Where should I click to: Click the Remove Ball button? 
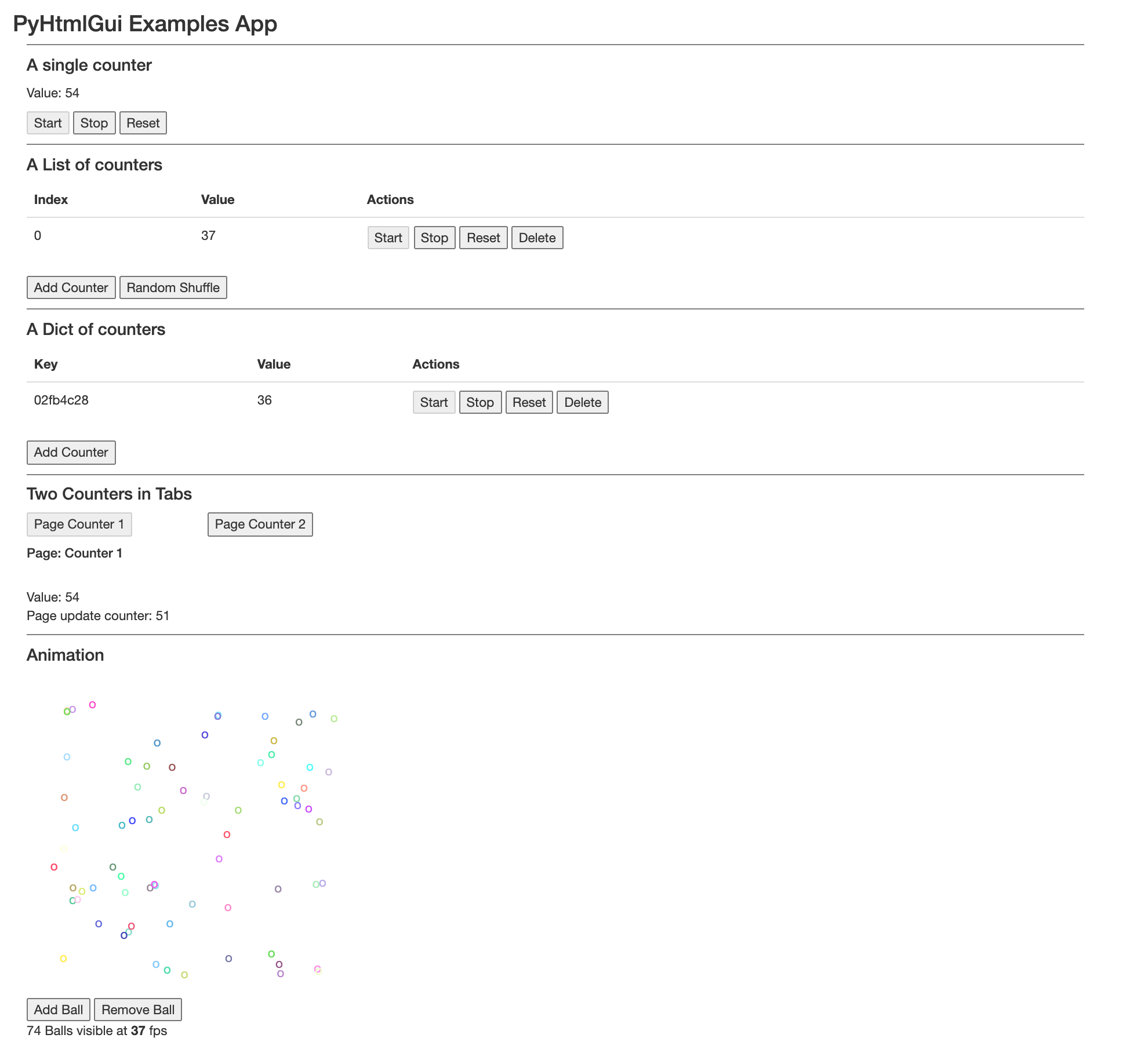pyautogui.click(x=138, y=1010)
